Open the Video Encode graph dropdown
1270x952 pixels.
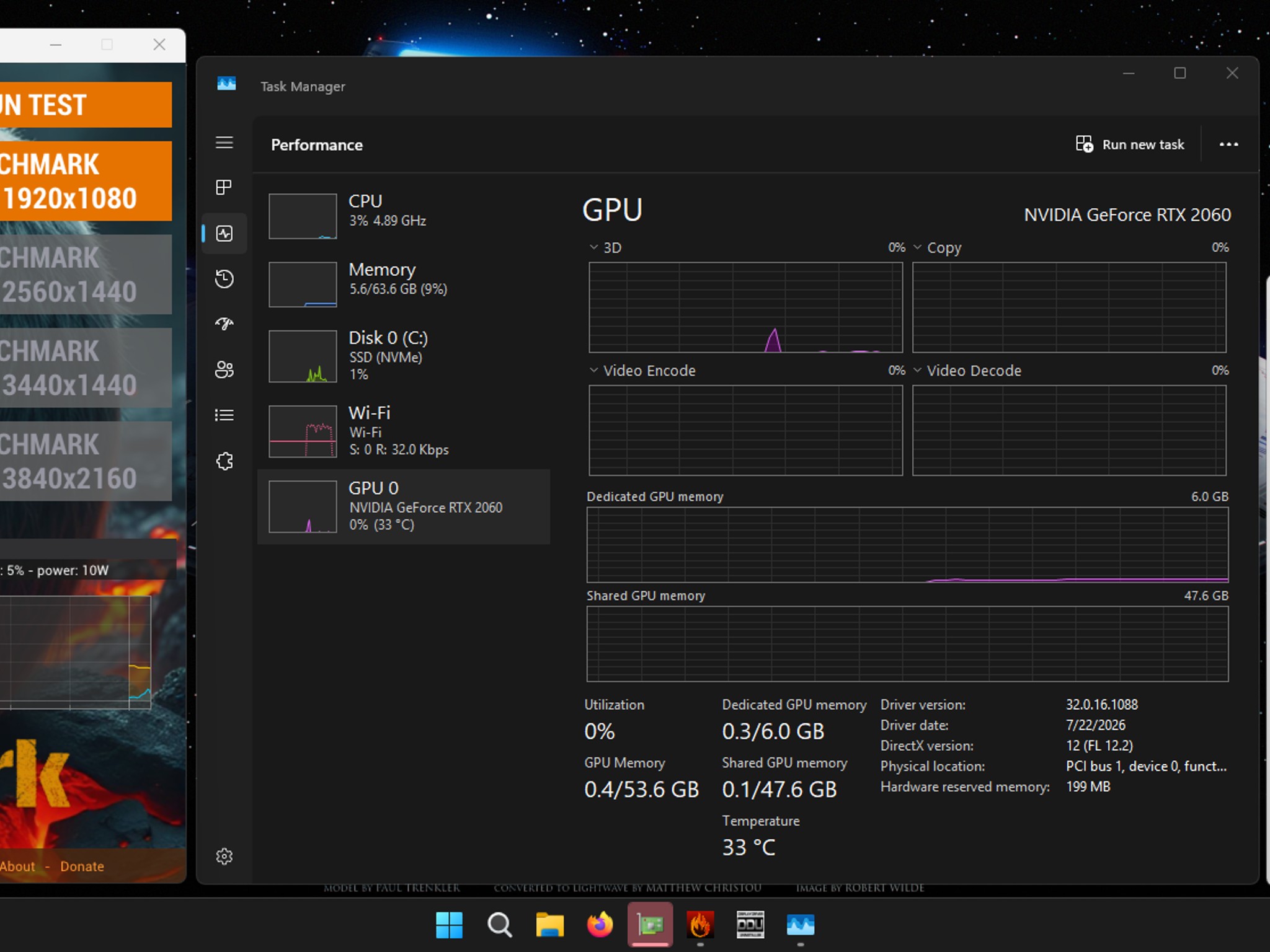[x=593, y=370]
